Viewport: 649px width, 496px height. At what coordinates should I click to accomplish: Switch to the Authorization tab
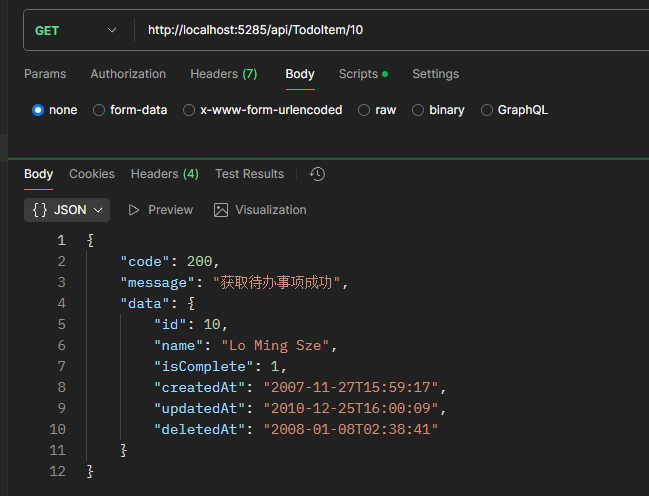[x=128, y=74]
